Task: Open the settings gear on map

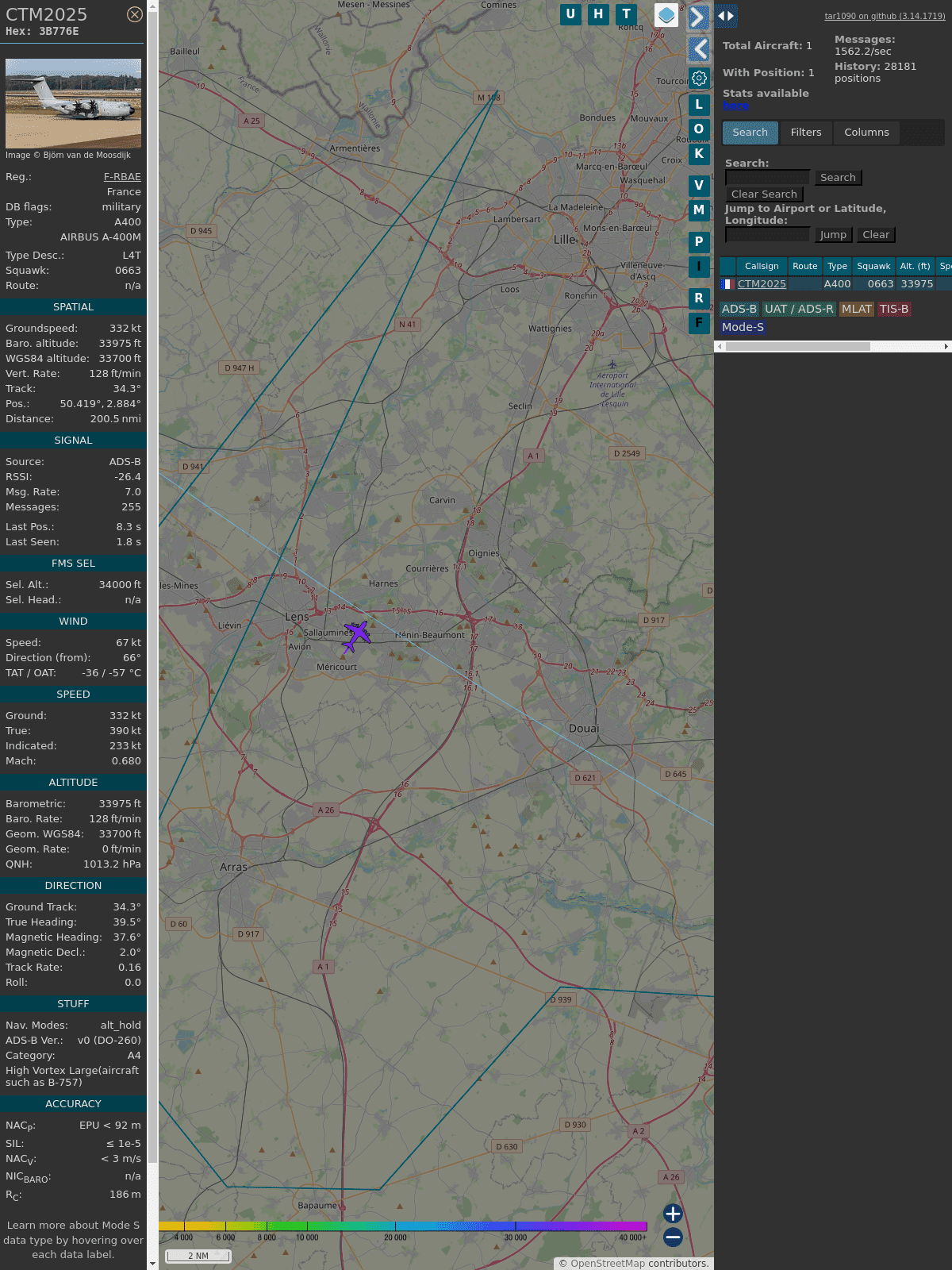Action: 699,79
